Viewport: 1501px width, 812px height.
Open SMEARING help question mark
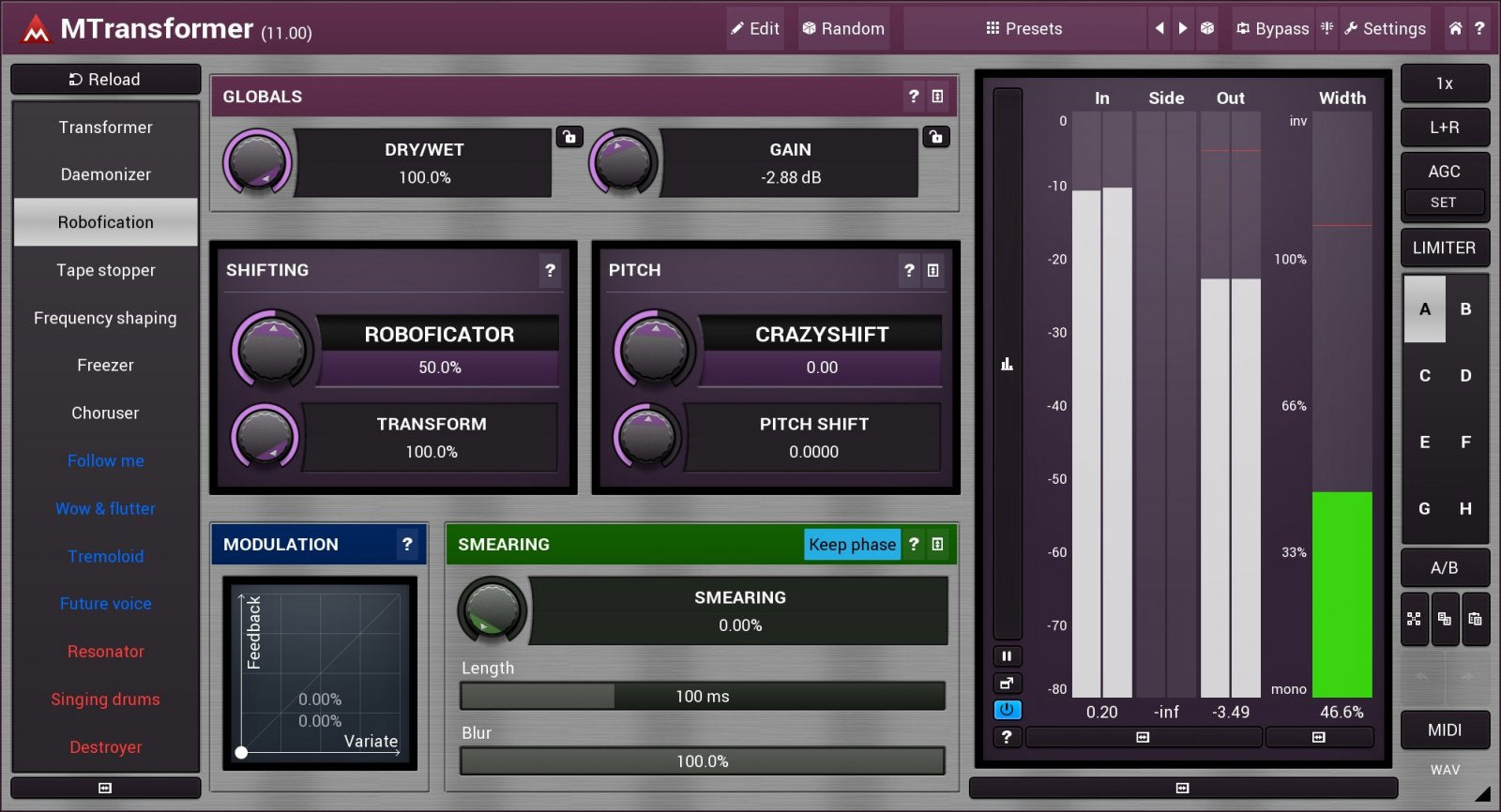(914, 544)
